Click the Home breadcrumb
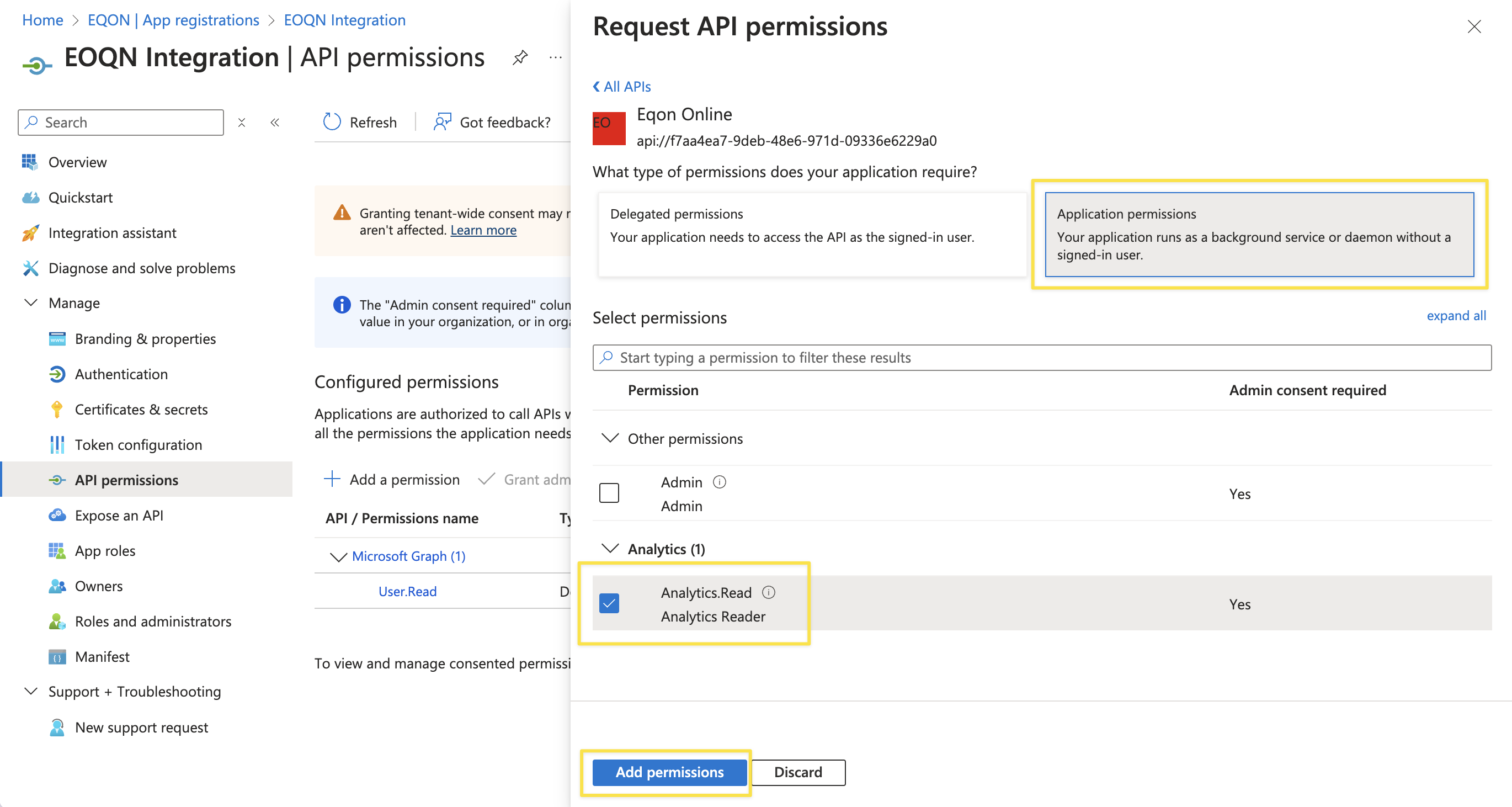 (x=42, y=20)
